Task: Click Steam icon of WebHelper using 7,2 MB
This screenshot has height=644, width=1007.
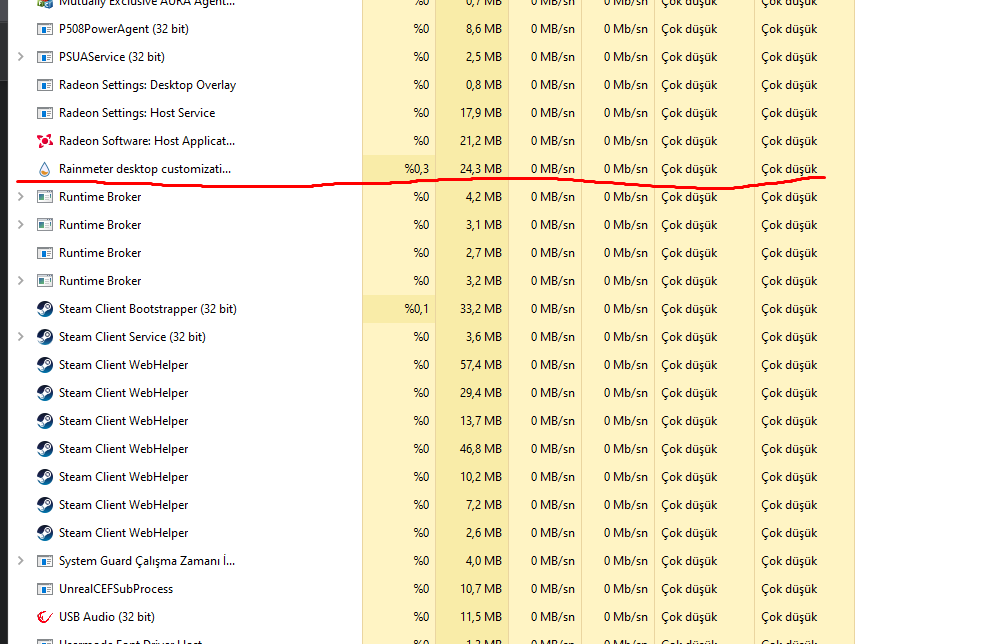Action: 44,505
